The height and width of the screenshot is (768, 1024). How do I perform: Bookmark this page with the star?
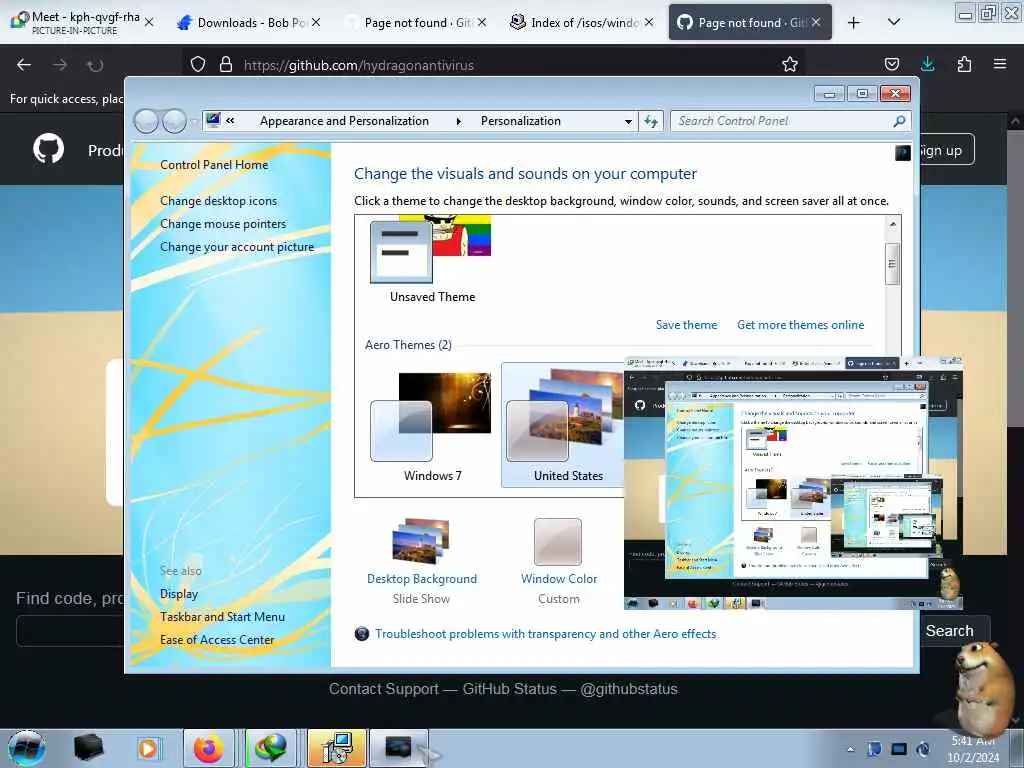coord(790,64)
